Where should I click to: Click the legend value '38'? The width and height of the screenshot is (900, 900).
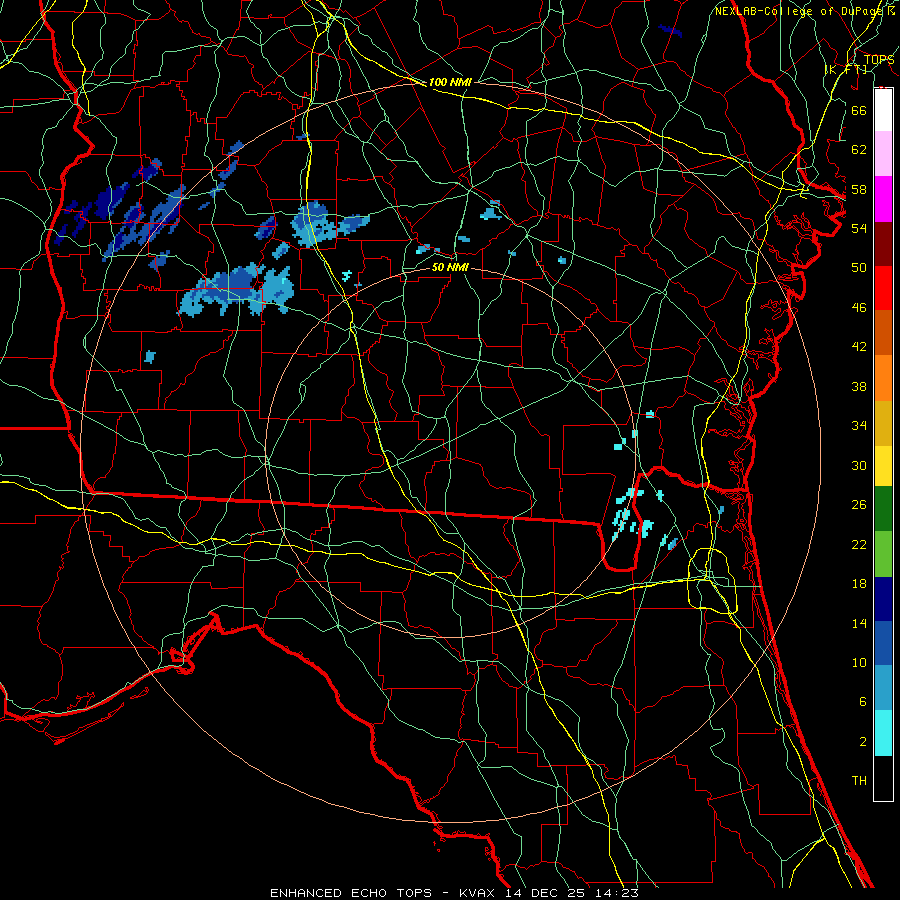(859, 386)
